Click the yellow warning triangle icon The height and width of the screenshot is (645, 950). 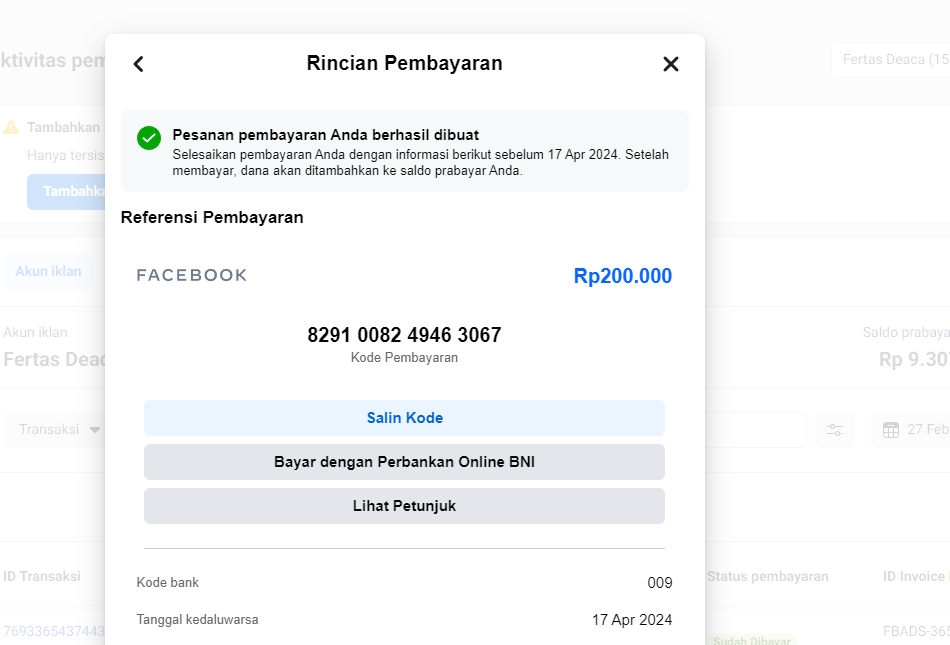point(11,127)
